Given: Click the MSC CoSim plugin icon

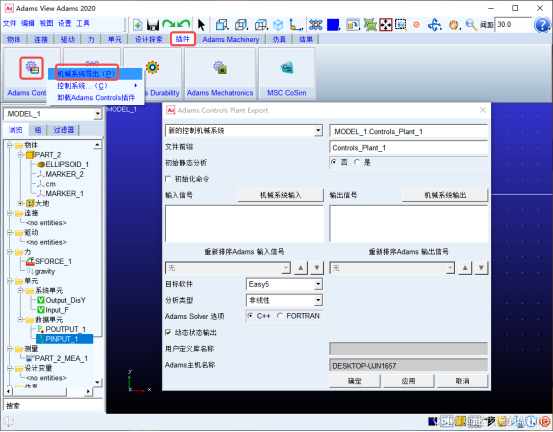Looking at the screenshot, I should (287, 67).
